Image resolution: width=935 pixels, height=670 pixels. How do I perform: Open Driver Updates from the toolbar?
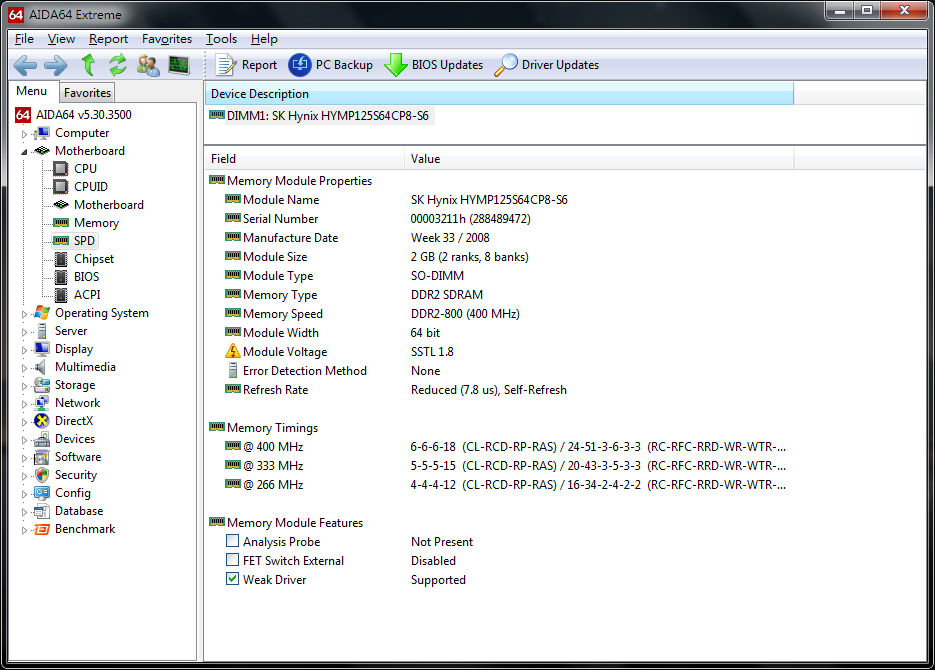tap(547, 65)
